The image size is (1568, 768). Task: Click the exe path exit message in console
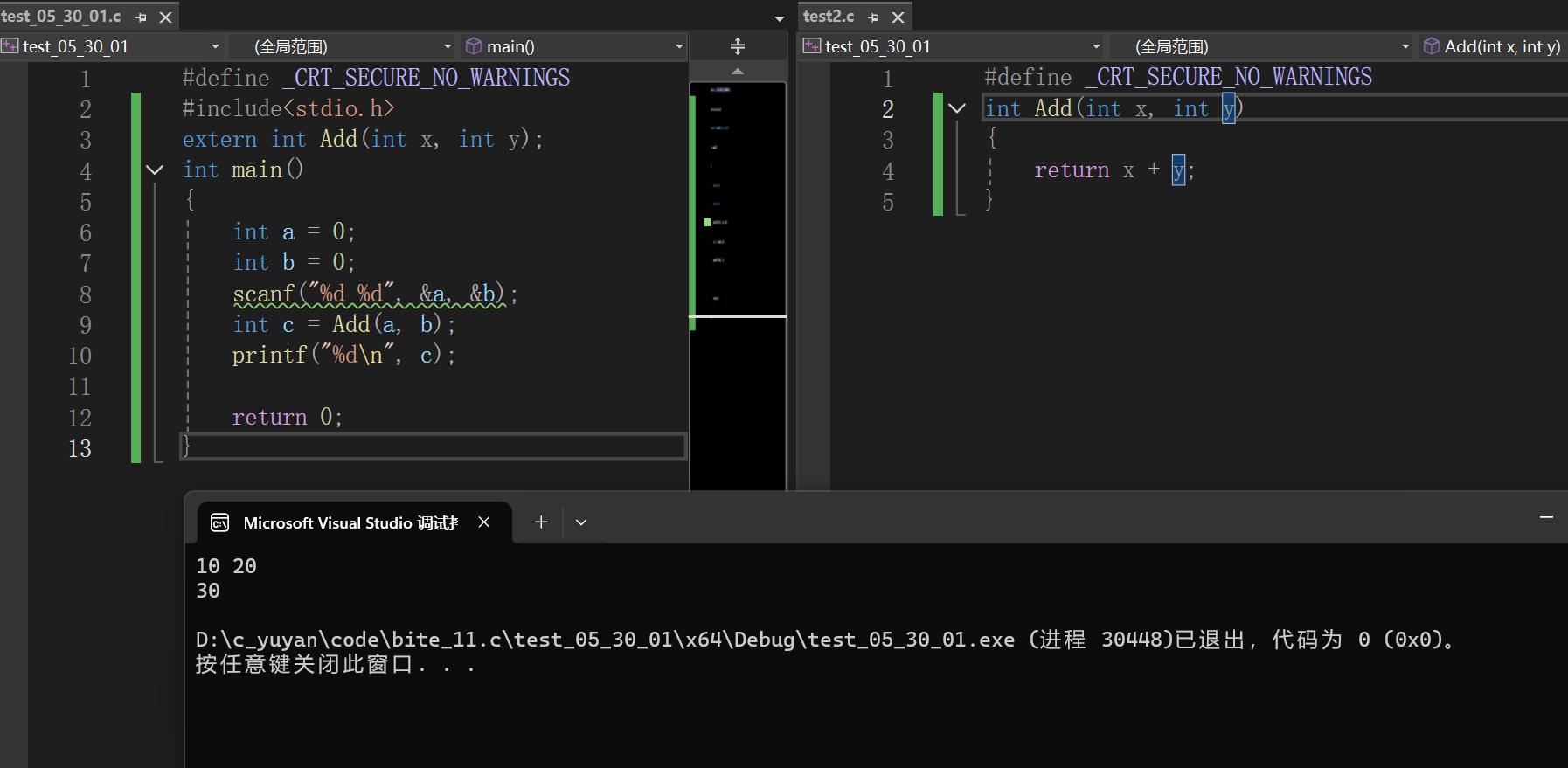tap(826, 640)
